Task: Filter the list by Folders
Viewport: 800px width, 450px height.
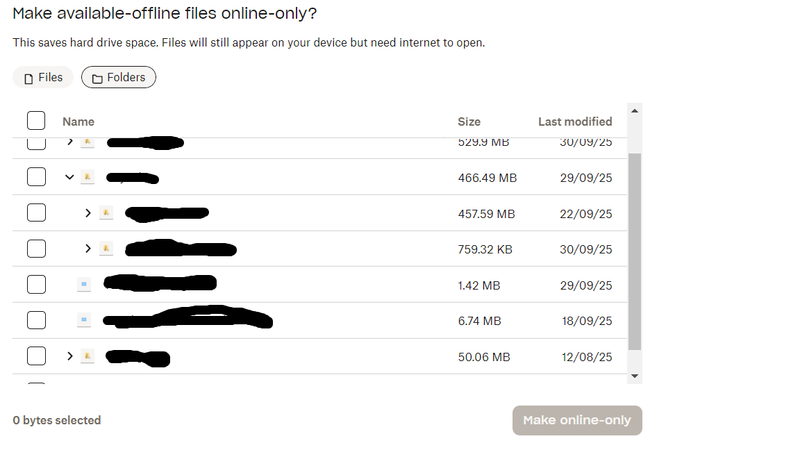Action: pyautogui.click(x=118, y=77)
